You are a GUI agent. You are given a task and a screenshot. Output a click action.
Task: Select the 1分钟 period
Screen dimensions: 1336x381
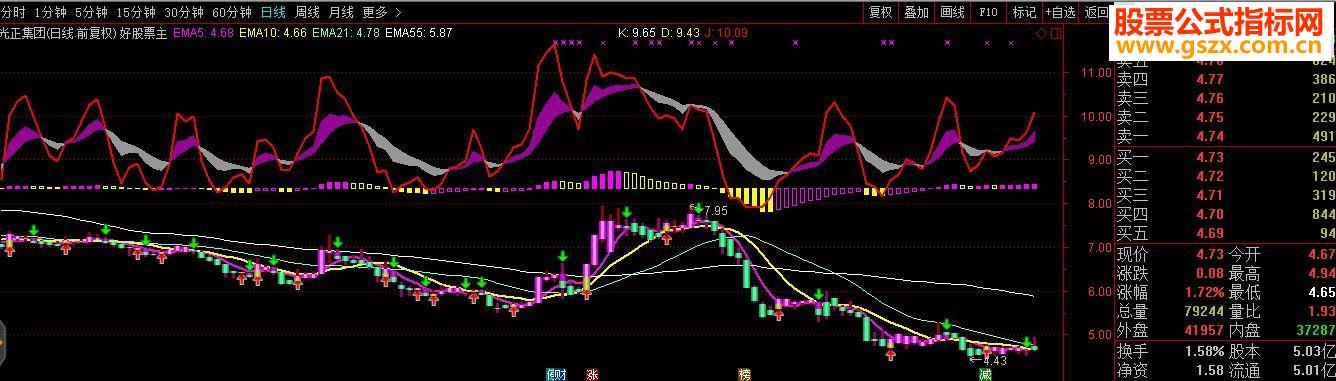[50, 12]
